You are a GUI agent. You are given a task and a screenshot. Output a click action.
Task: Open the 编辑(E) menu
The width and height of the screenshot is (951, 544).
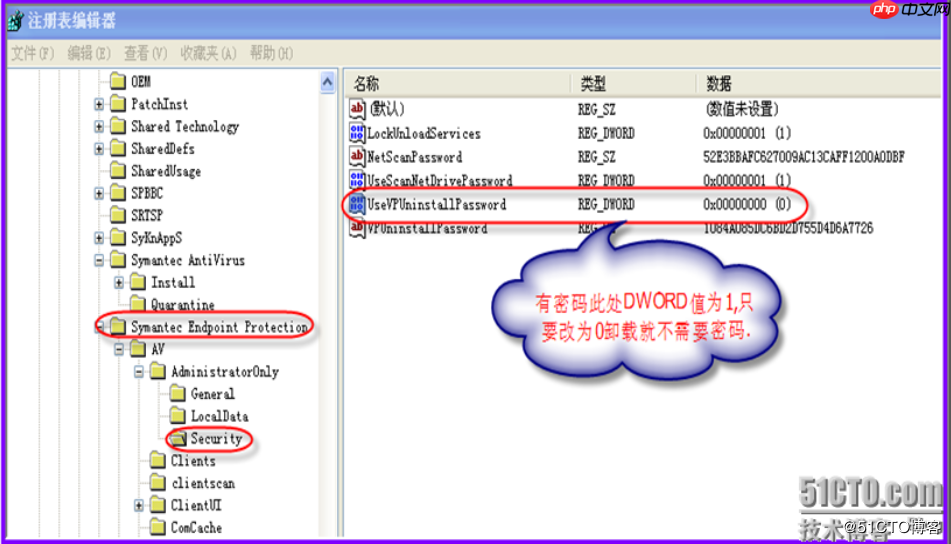(89, 53)
